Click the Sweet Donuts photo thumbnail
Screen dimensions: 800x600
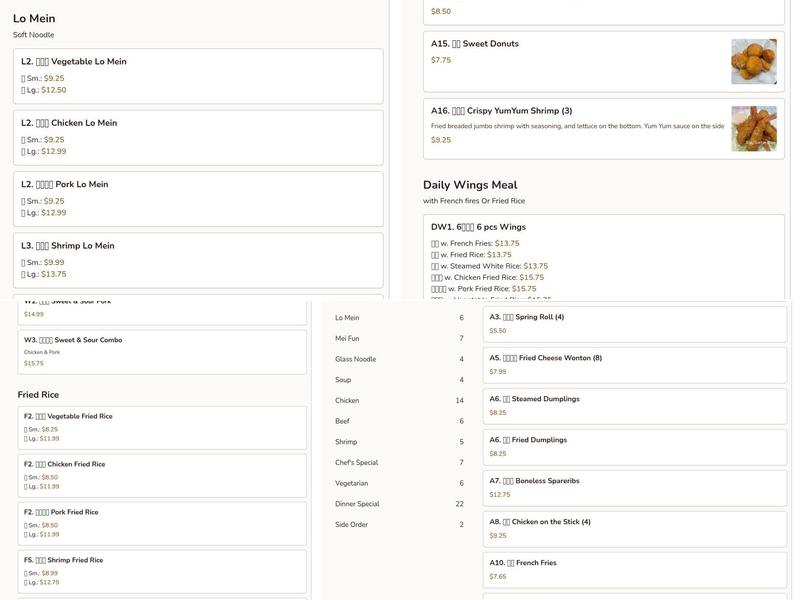[753, 61]
